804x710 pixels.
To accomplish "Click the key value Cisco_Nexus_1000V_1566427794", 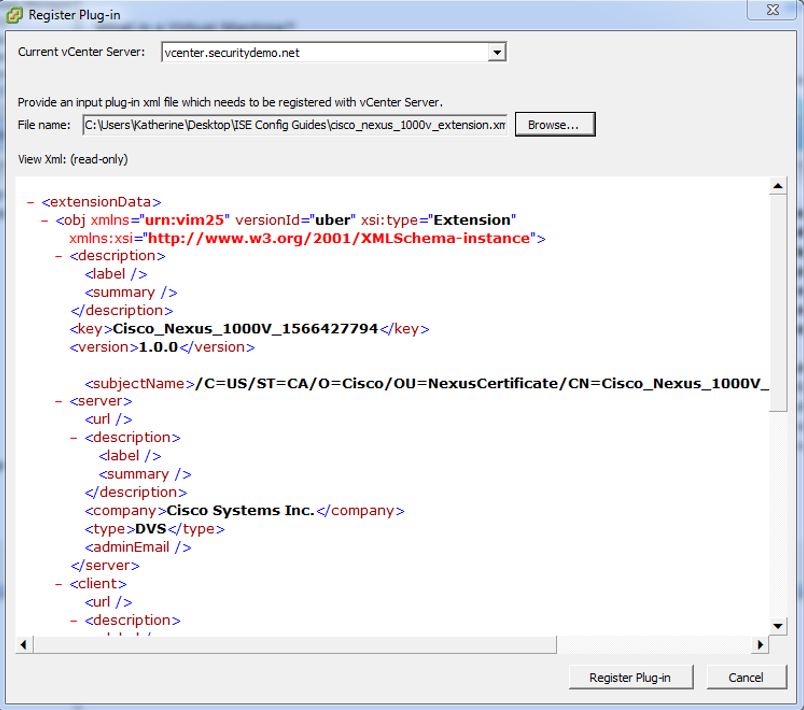I will coord(245,329).
